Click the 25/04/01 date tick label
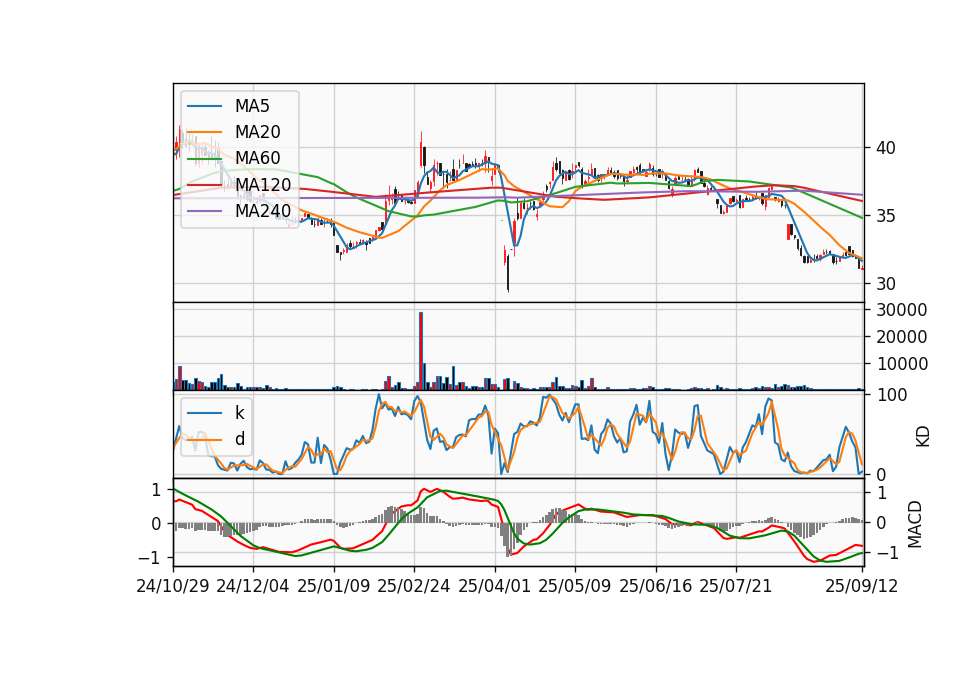960x690 pixels. coord(494,586)
